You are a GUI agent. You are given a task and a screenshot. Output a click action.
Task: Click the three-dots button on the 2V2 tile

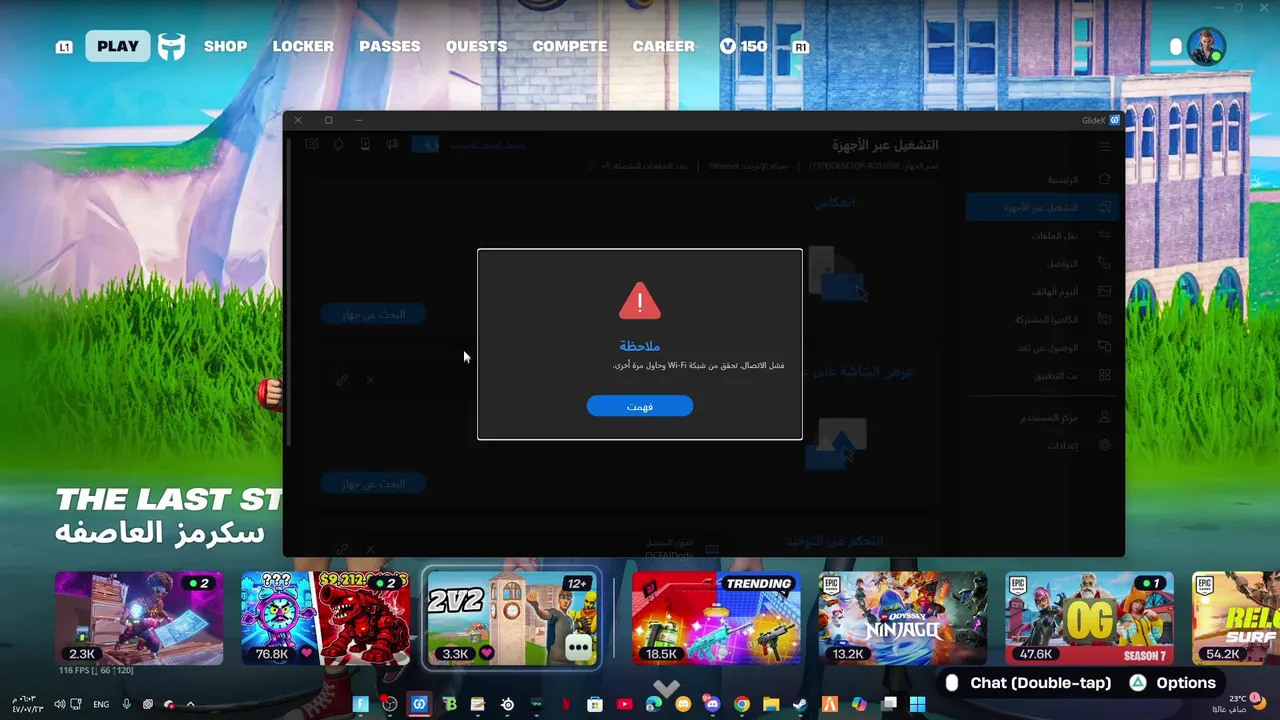tap(578, 647)
